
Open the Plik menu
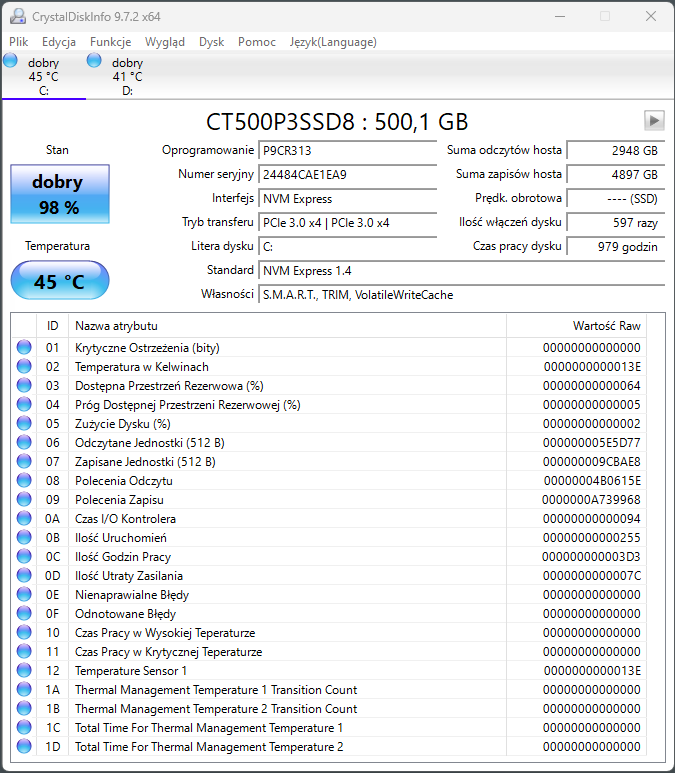[x=19, y=42]
